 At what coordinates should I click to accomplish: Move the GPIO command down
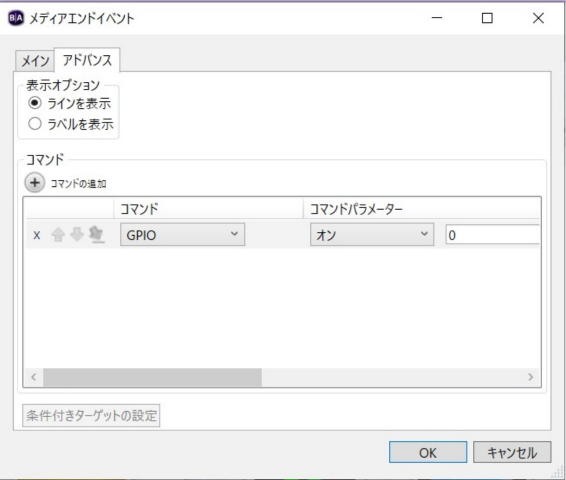pyautogui.click(x=77, y=235)
